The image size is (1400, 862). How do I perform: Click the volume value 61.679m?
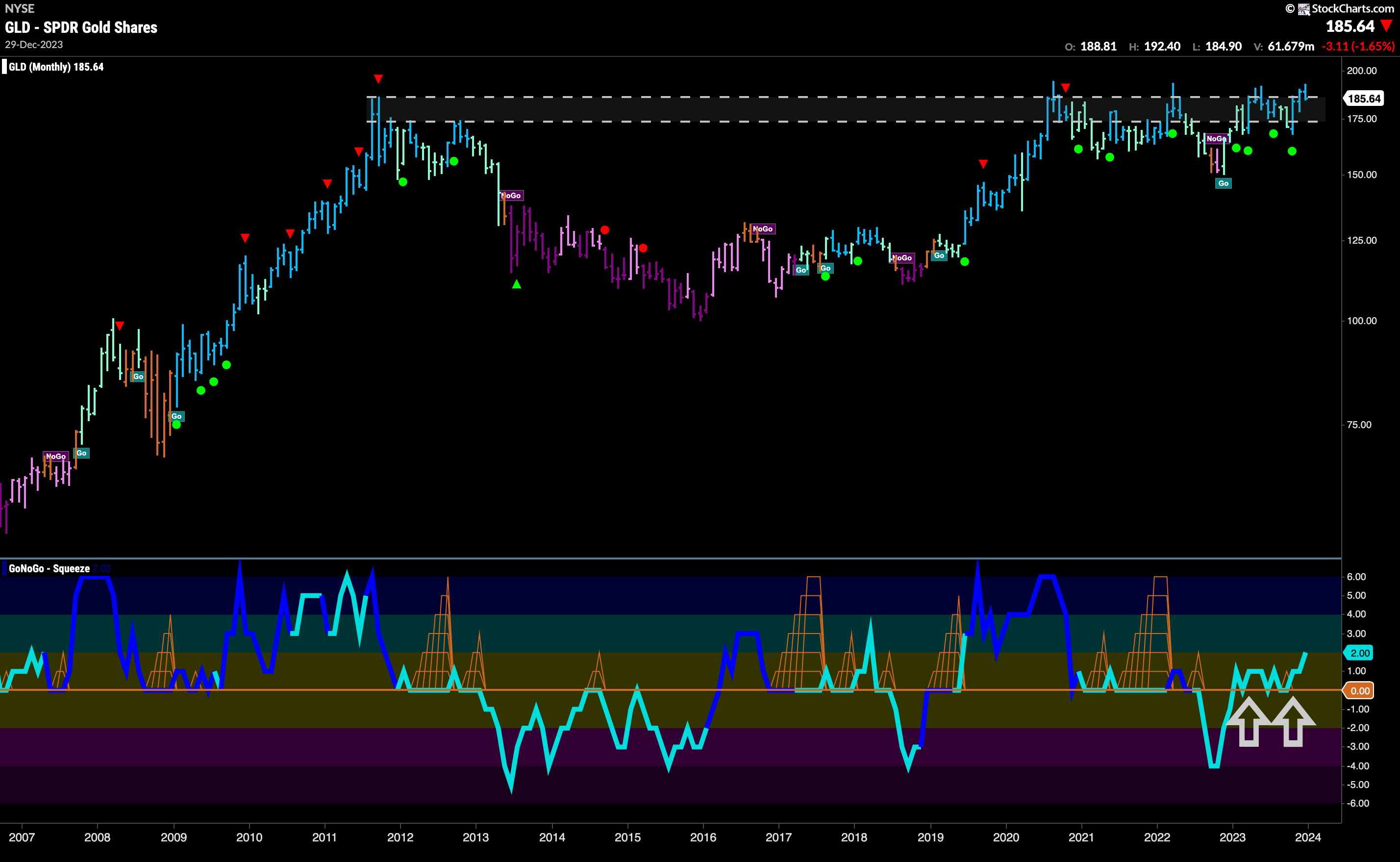1291,46
